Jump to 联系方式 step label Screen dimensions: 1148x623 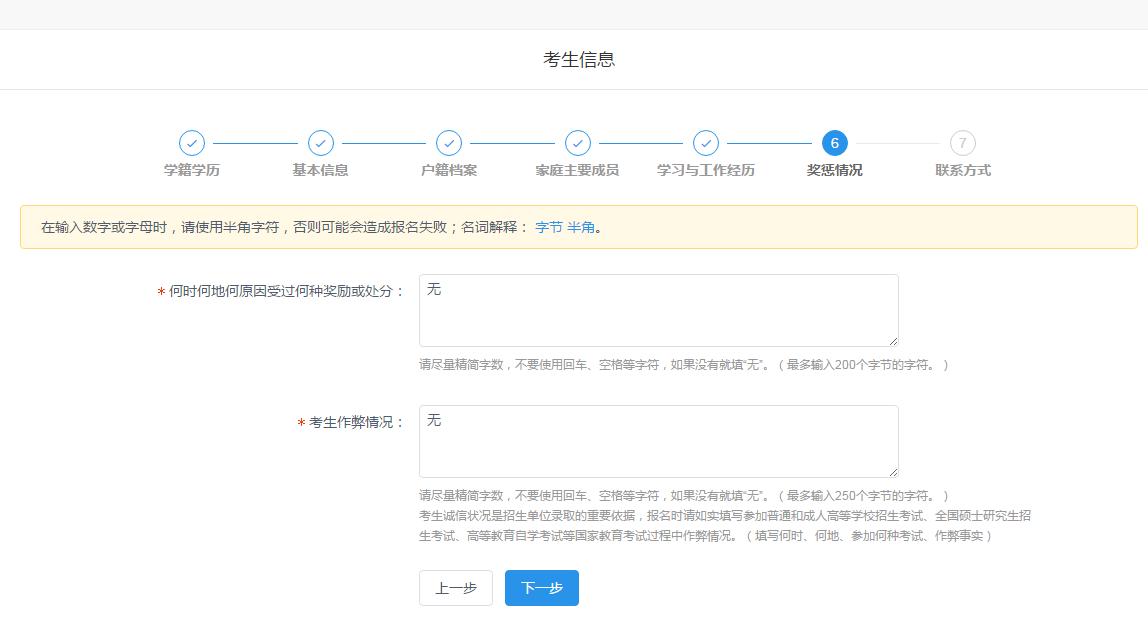click(963, 170)
